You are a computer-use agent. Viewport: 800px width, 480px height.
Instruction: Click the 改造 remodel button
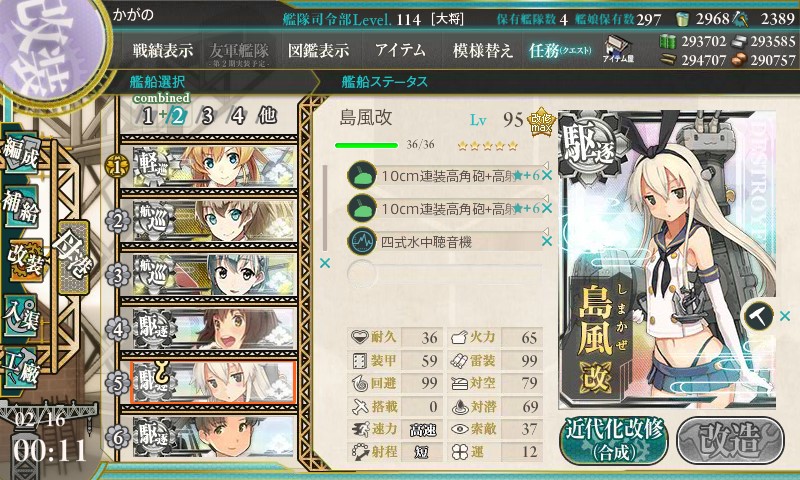[x=730, y=441]
